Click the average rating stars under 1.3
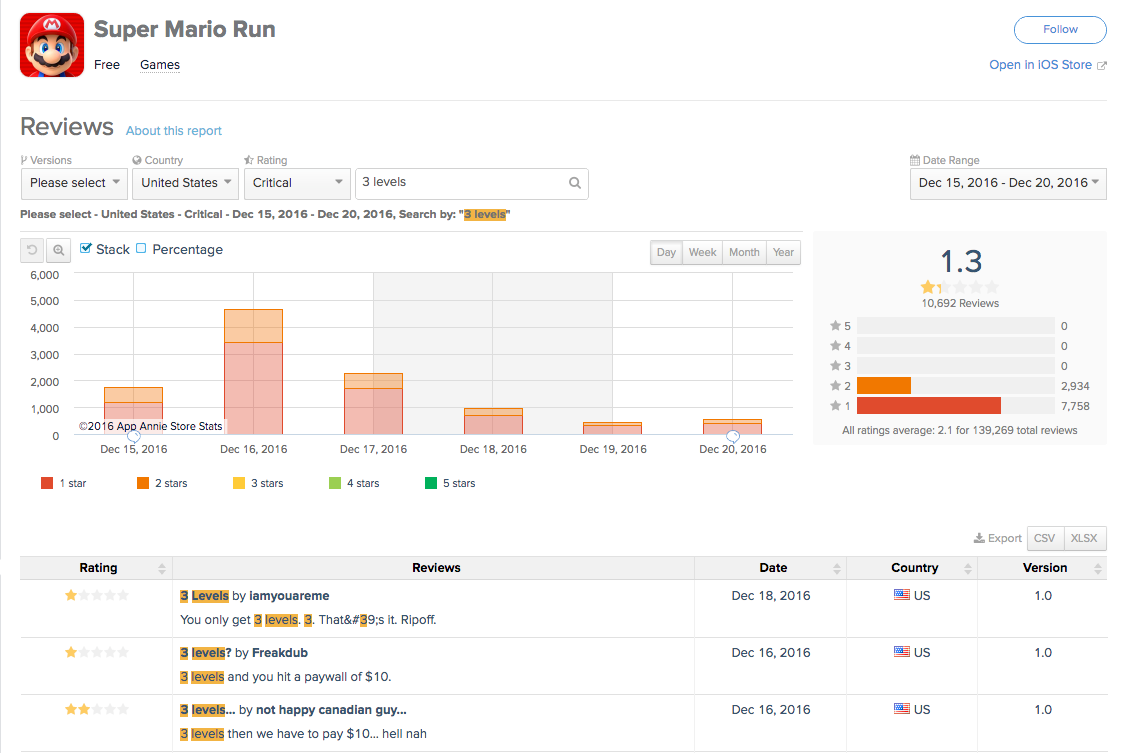Screen dimensions: 1125x753 tap(960, 288)
